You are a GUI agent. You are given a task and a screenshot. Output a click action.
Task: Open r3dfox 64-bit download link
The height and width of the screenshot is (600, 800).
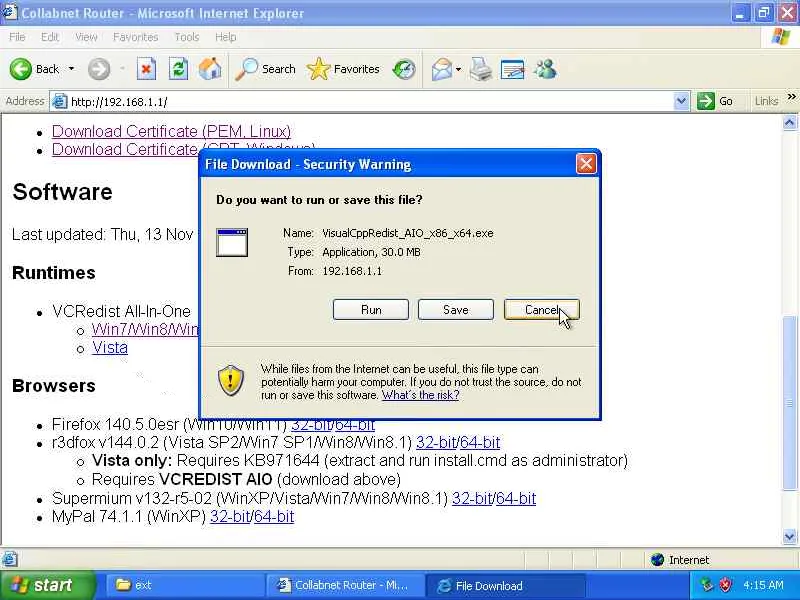pyautogui.click(x=480, y=442)
